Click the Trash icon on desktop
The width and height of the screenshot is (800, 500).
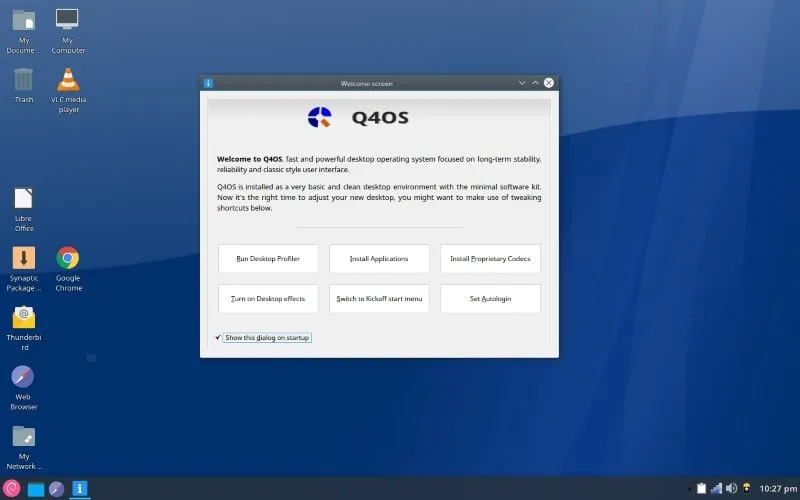23,80
